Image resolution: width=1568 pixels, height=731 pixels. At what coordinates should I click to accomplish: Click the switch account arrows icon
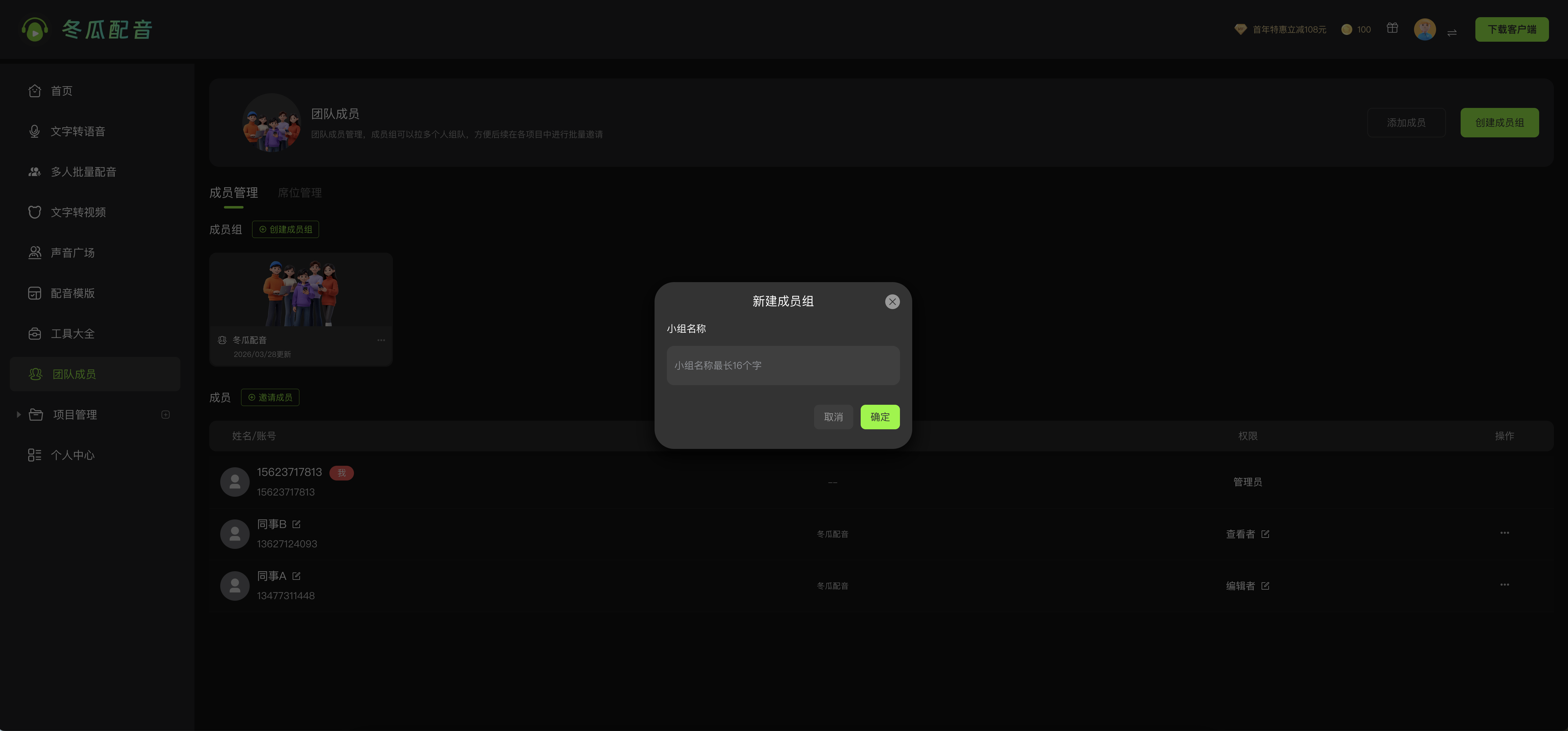1452,32
